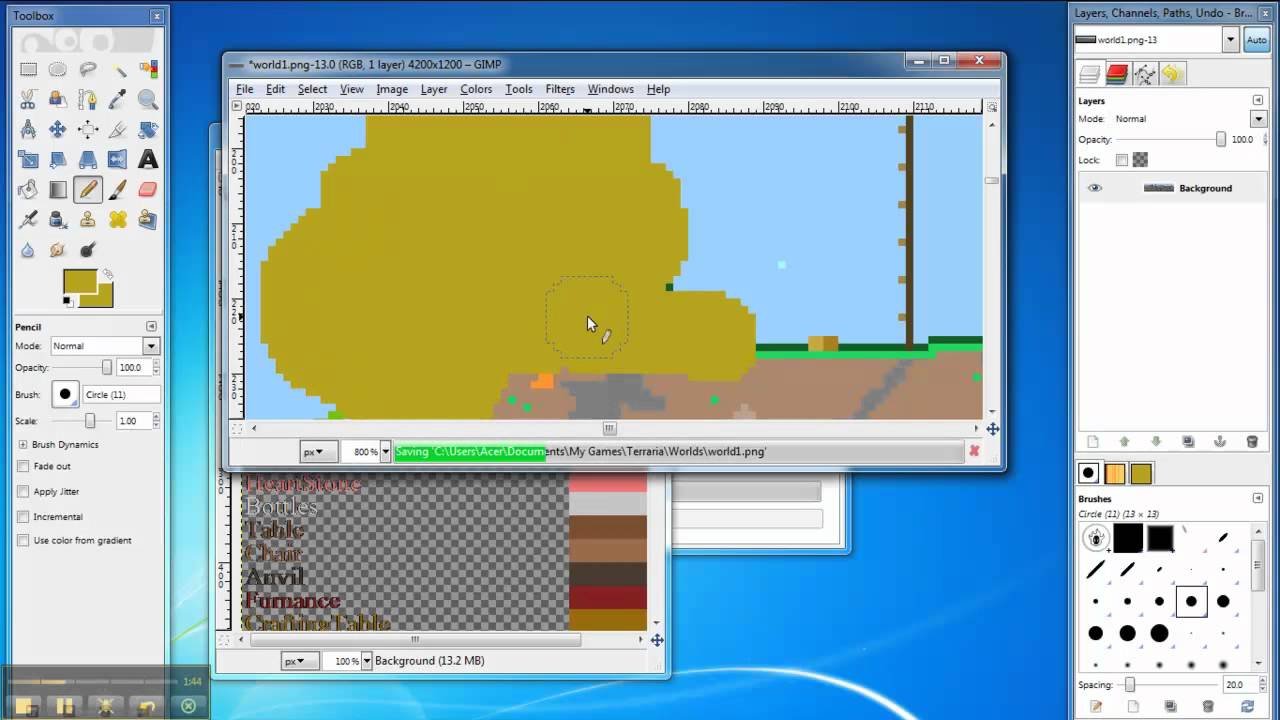Image resolution: width=1280 pixels, height=720 pixels.
Task: Toggle the Lock alpha channel checkerboard button
Action: 1140,160
